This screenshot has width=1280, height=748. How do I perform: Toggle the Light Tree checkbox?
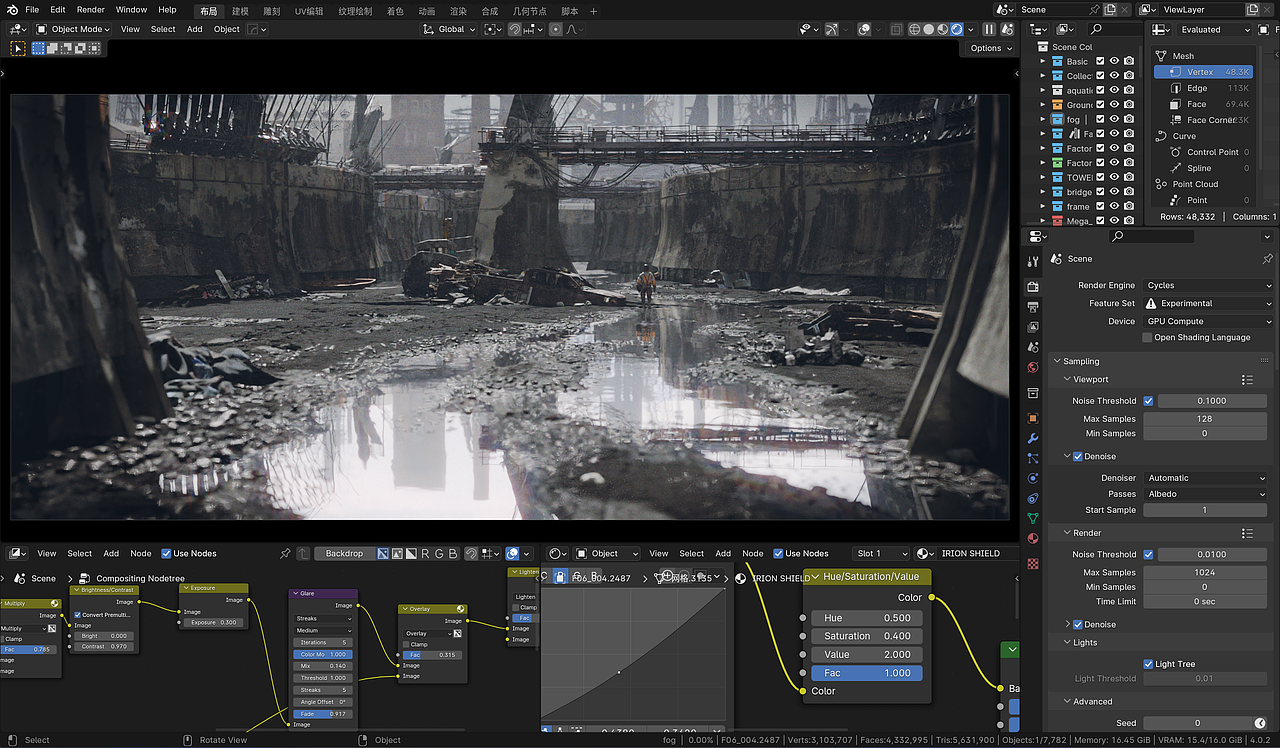(x=1148, y=664)
